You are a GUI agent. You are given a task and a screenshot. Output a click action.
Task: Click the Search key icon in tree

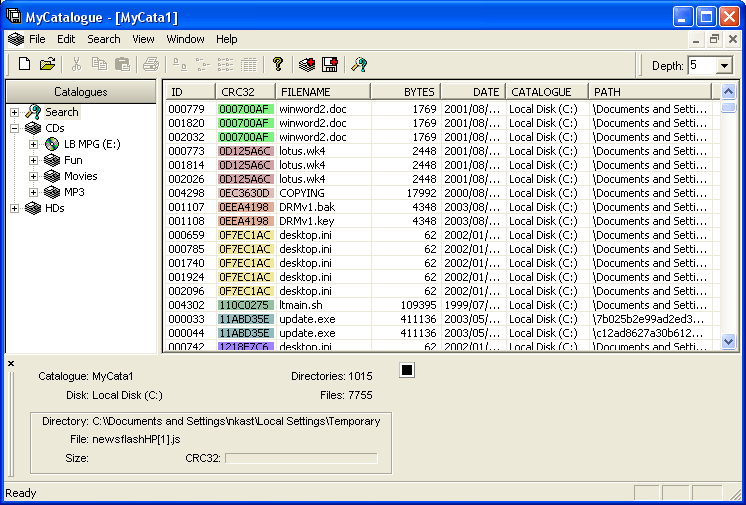tap(33, 112)
